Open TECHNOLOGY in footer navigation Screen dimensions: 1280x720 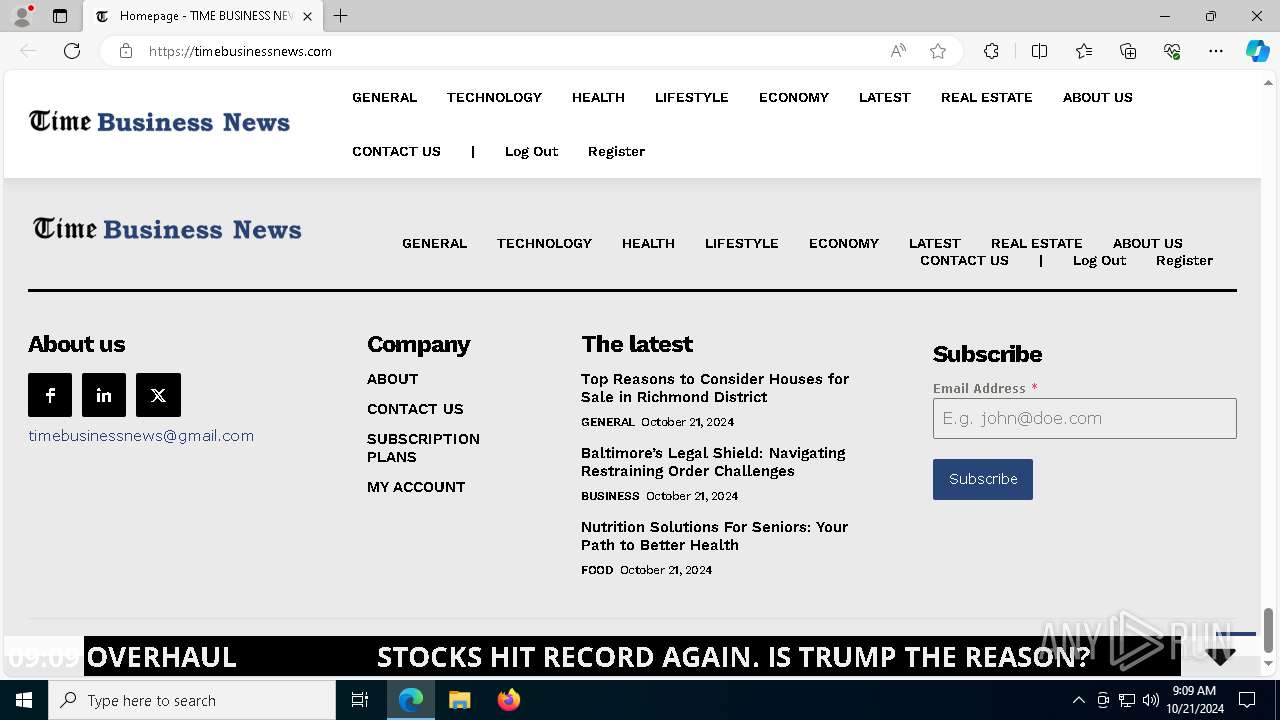(x=544, y=243)
